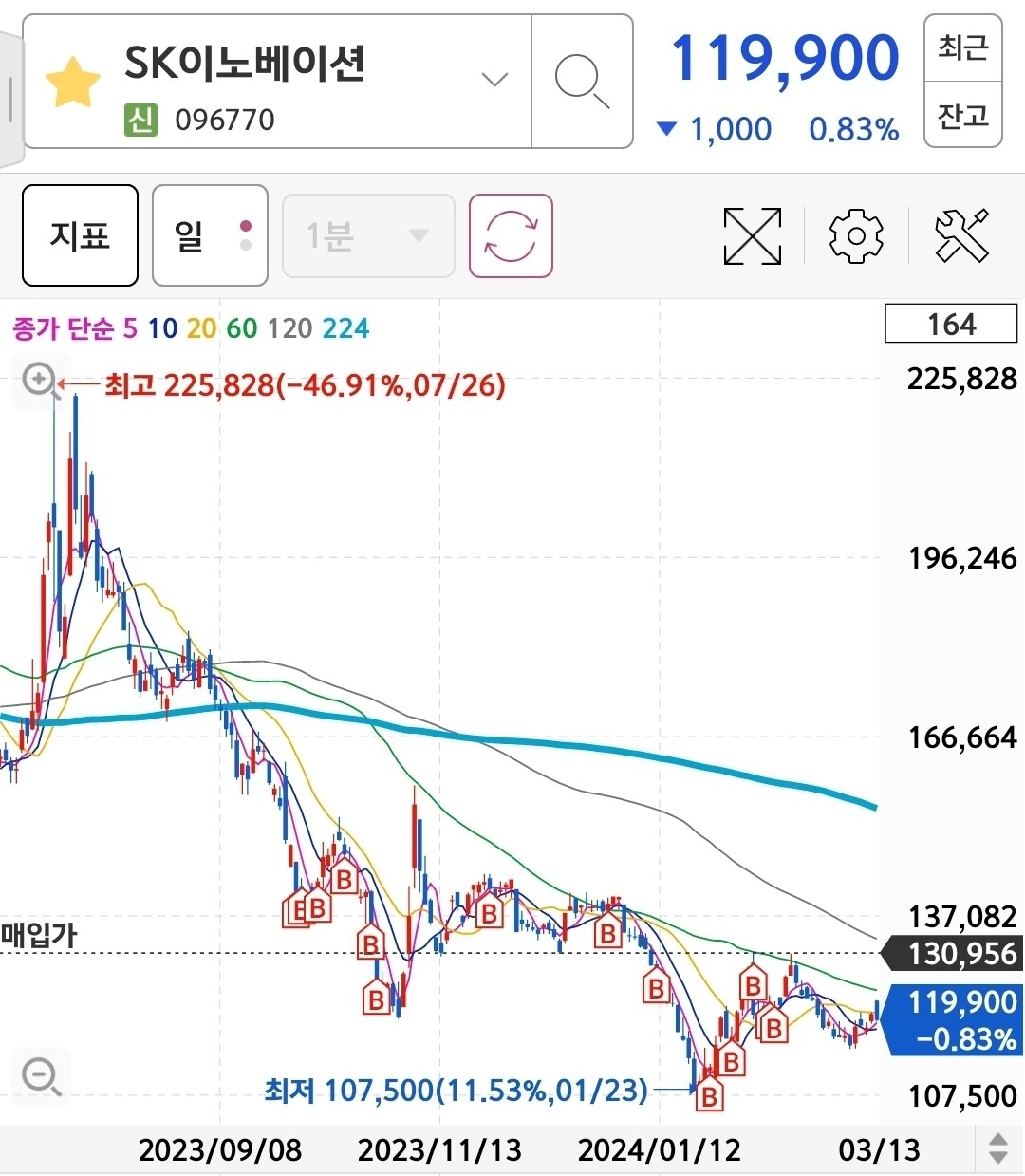Toggle the 지표 indicator panel
Image resolution: width=1025 pixels, height=1176 pixels.
(x=80, y=234)
